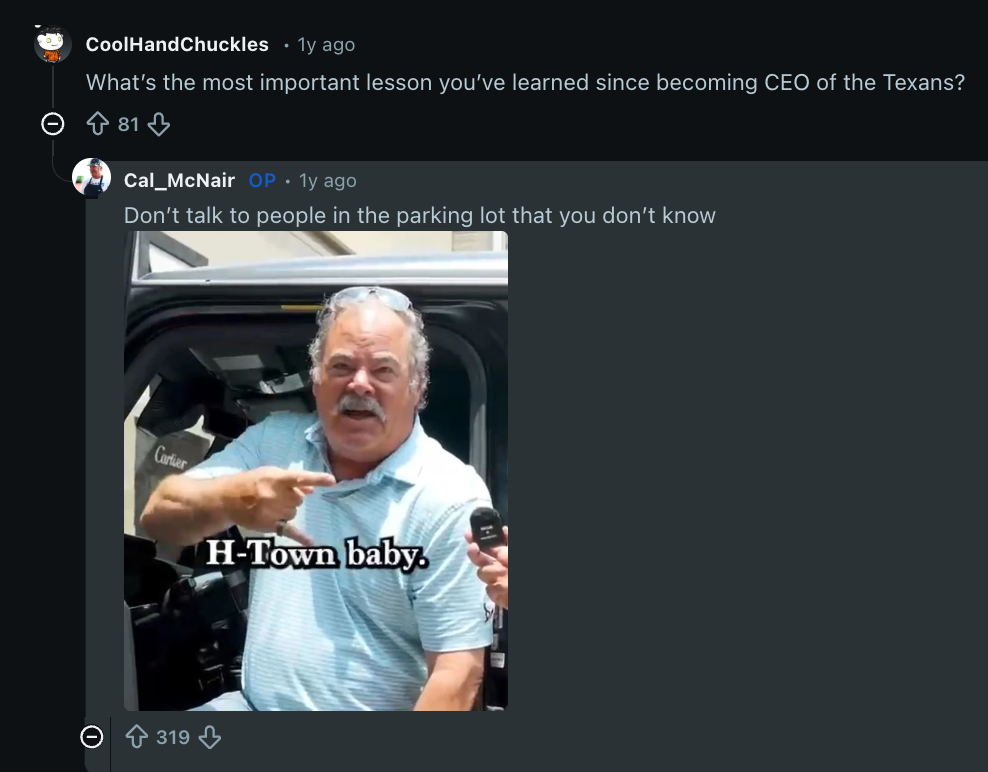Image resolution: width=988 pixels, height=772 pixels.
Task: Click the 1y ago timestamp on the question
Action: [326, 44]
